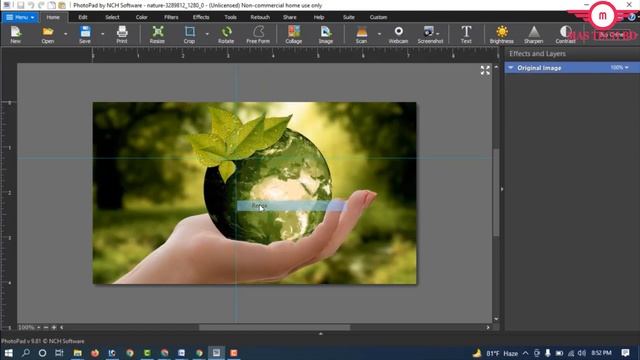Expand the Crop dropdown arrow
Screen dimensions: 640x360
(x=207, y=34)
